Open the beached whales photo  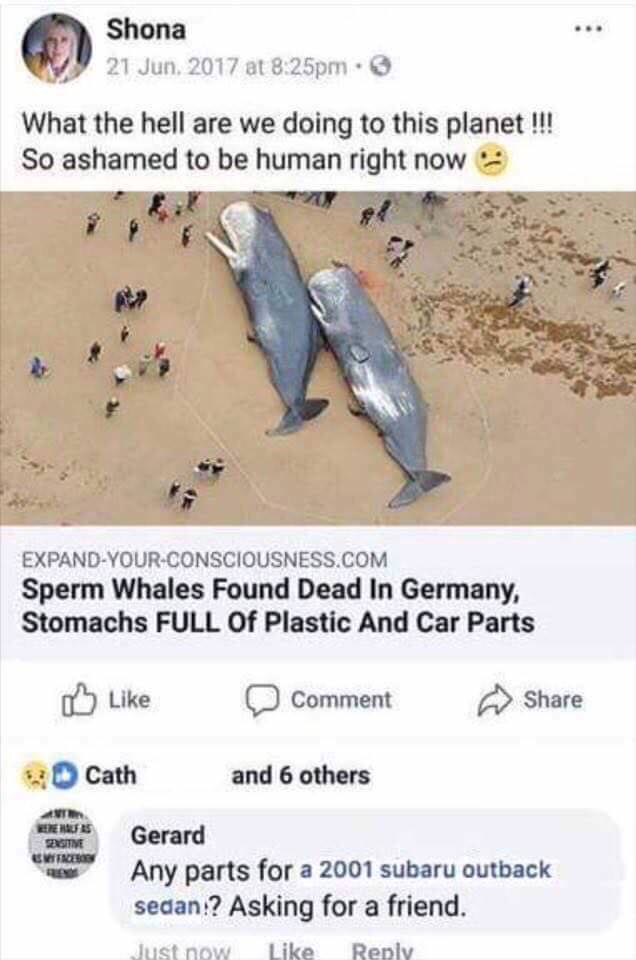[x=318, y=360]
